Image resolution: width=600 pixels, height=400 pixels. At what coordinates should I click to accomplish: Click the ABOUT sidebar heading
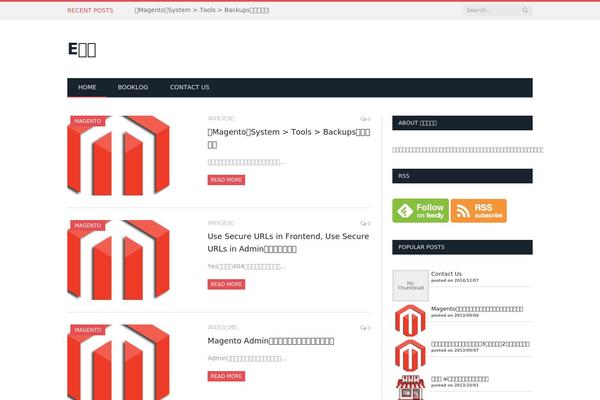[462, 123]
